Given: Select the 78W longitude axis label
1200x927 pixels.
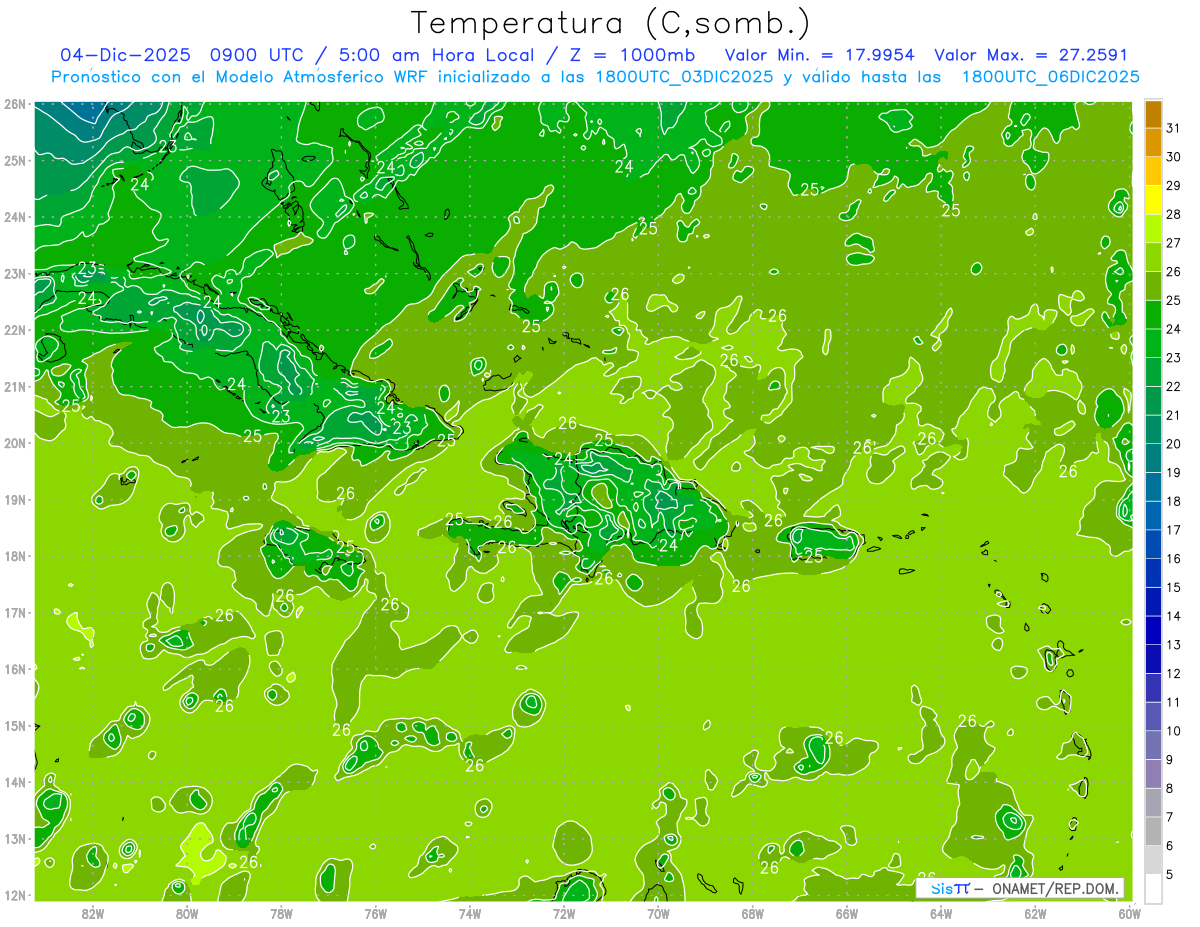Looking at the screenshot, I should pos(281,912).
